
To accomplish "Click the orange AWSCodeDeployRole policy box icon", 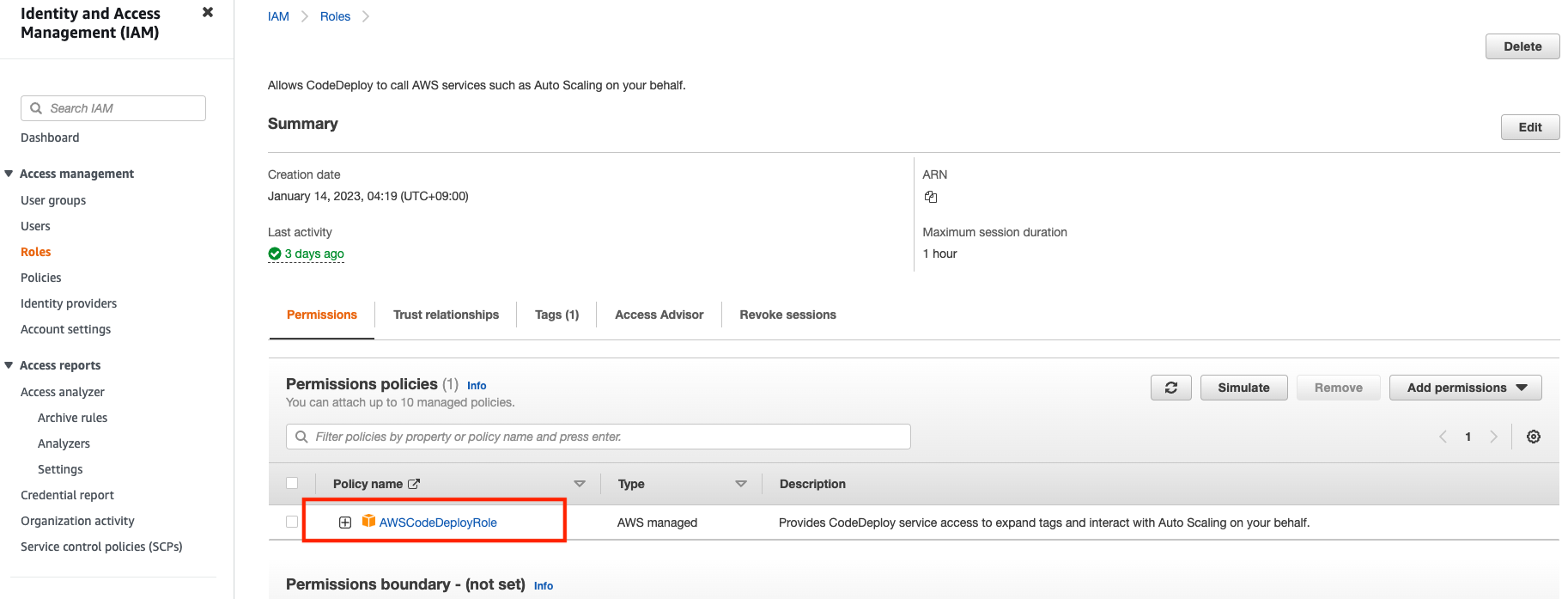I will [x=368, y=521].
